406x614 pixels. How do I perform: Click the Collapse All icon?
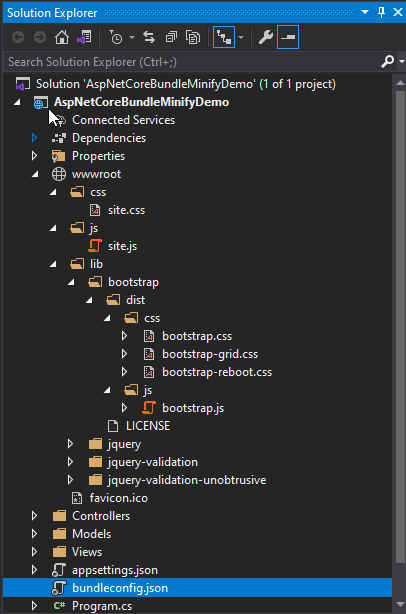pos(171,38)
